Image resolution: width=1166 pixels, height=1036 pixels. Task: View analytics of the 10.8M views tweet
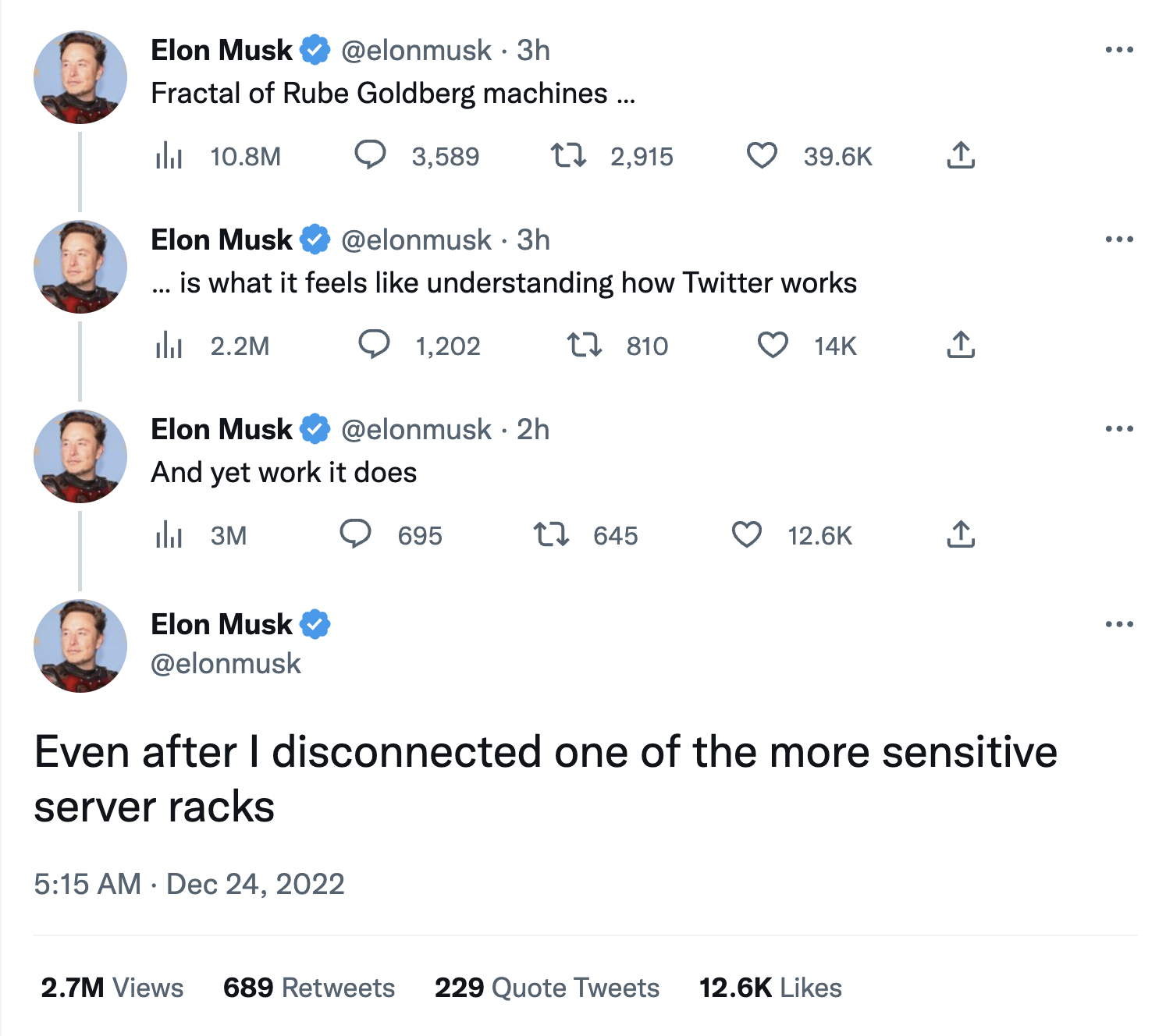(x=169, y=157)
